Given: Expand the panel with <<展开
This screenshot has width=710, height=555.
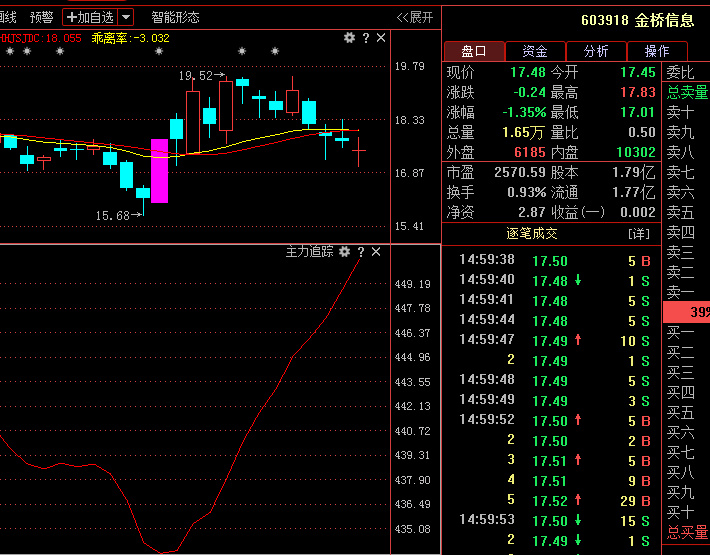Looking at the screenshot, I should (415, 17).
